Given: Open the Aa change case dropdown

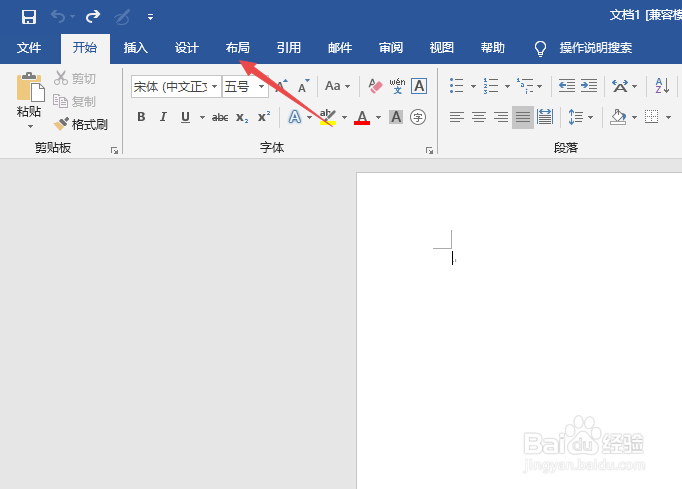Looking at the screenshot, I should point(337,86).
